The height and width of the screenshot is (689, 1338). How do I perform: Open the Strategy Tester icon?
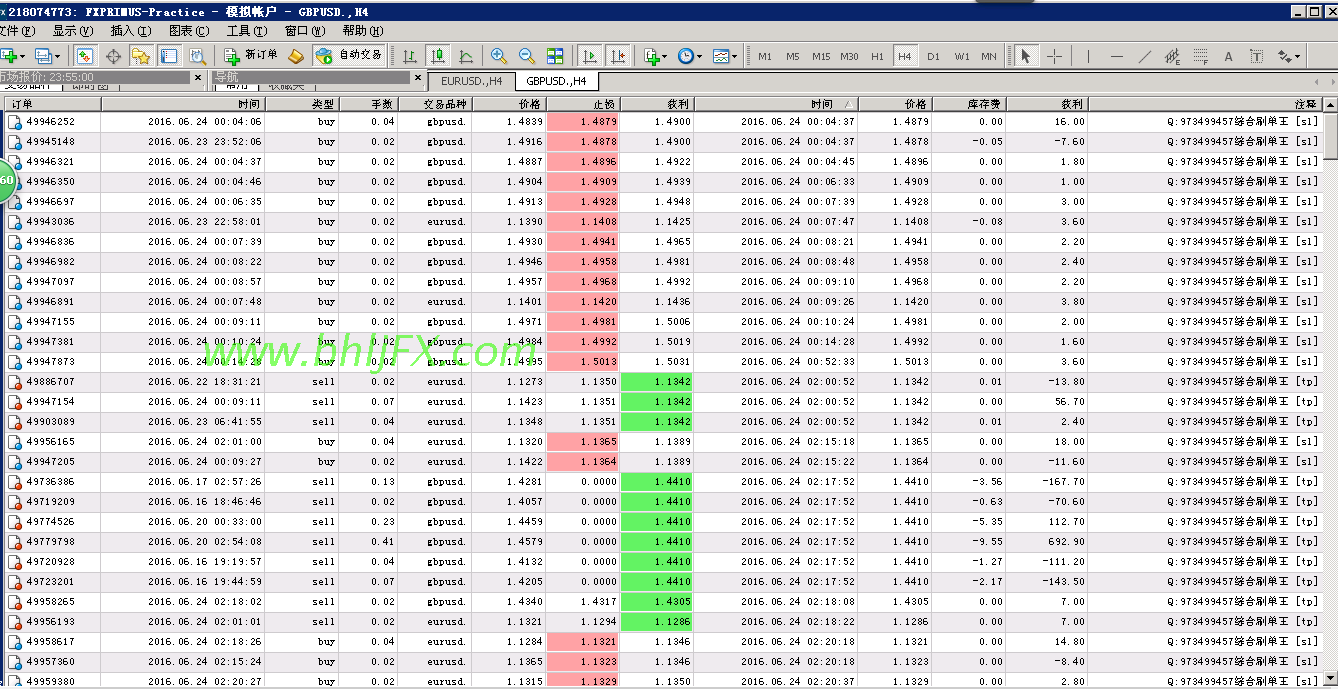tap(197, 56)
